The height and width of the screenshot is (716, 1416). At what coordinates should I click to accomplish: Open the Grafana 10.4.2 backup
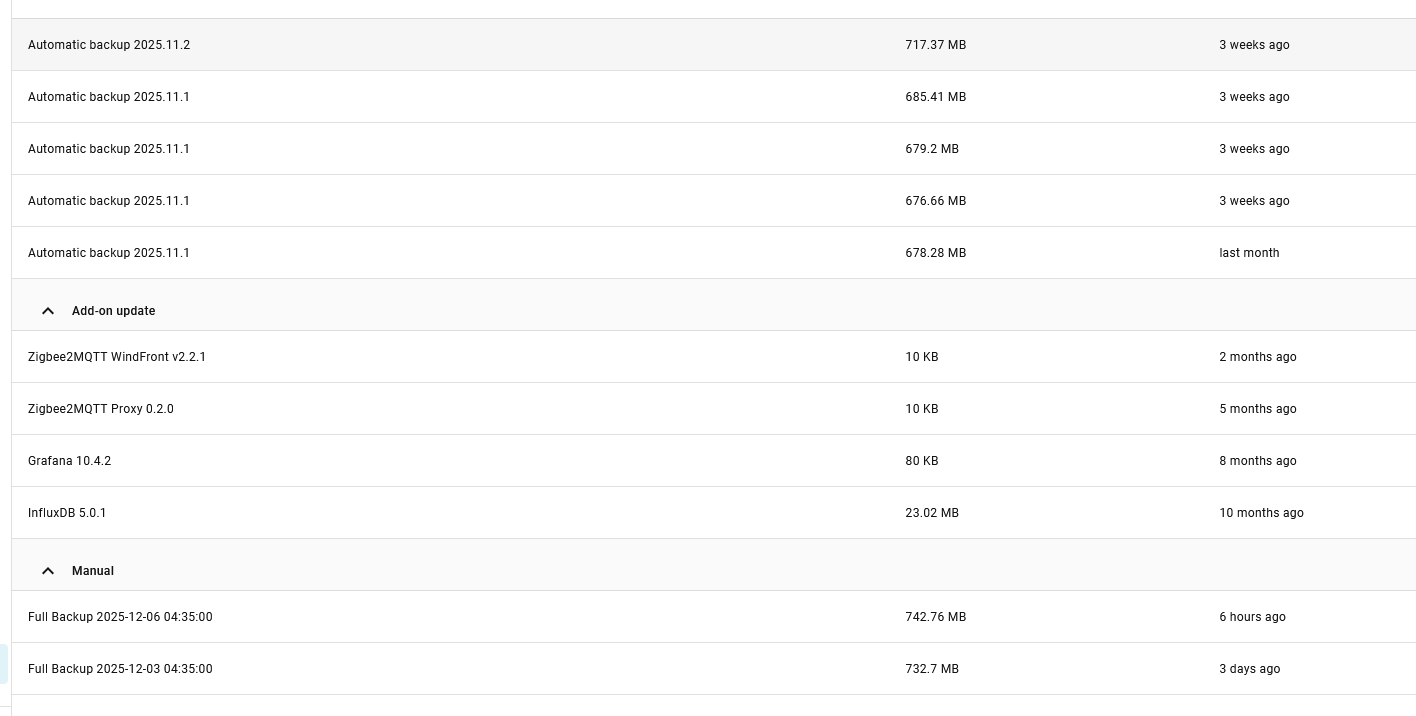70,461
